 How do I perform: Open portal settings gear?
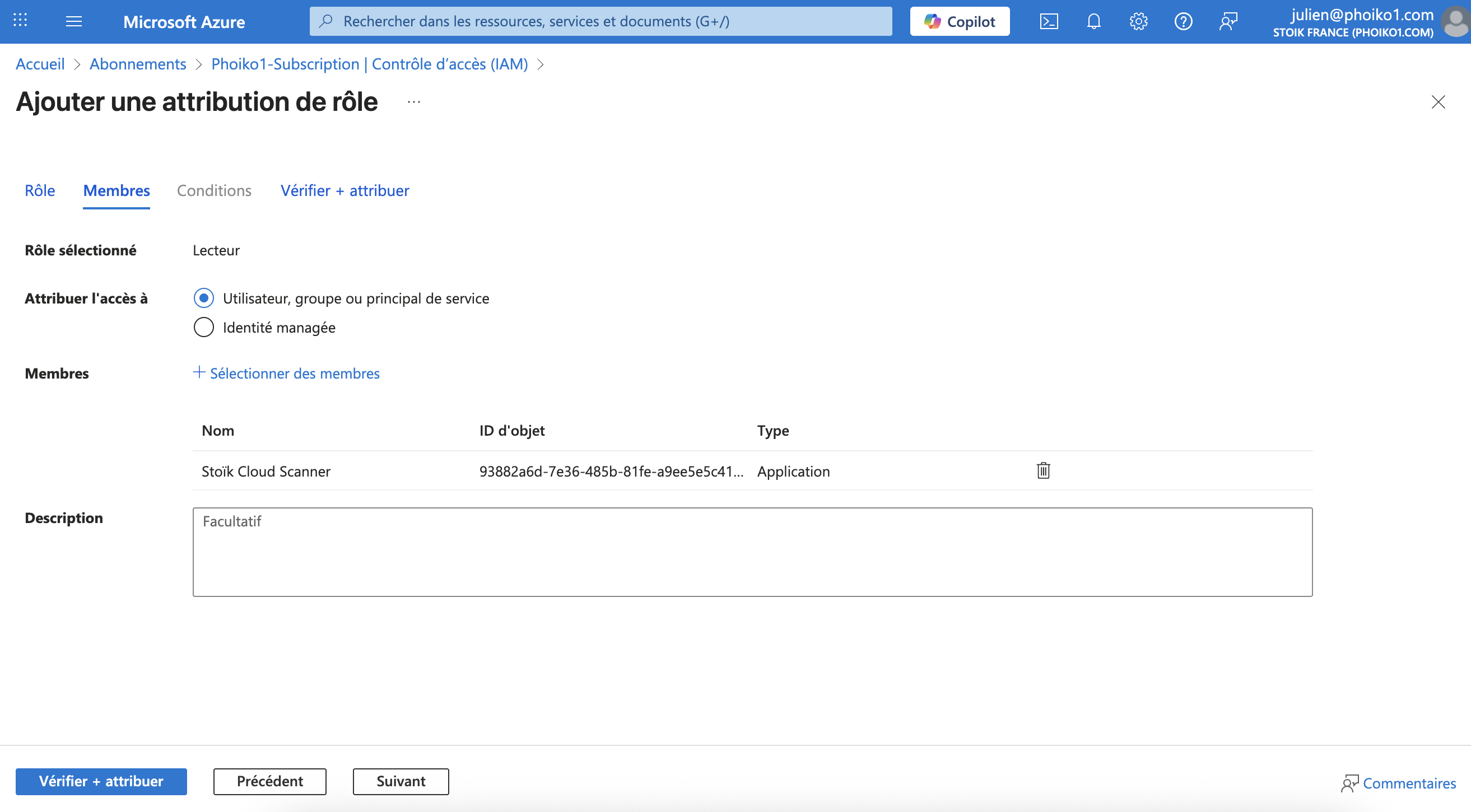tap(1138, 22)
